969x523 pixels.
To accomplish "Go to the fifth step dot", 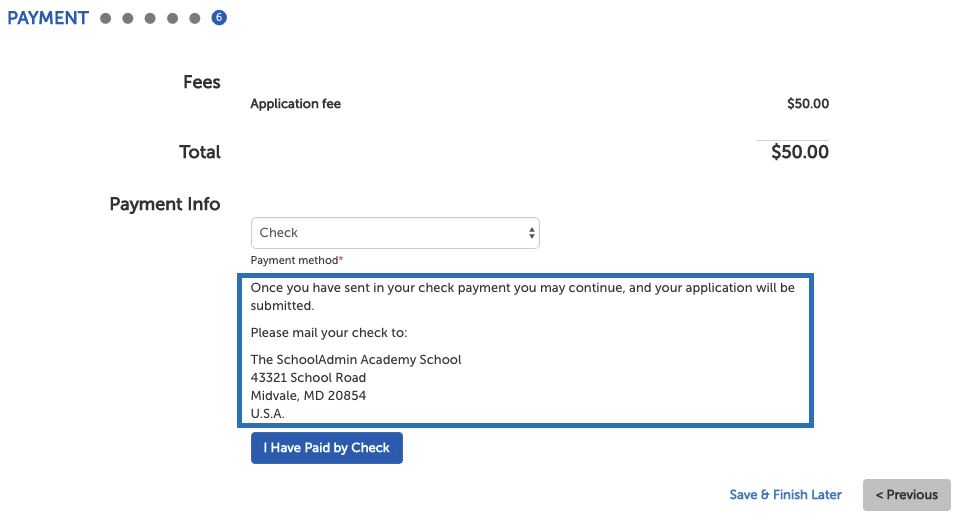I will (x=195, y=19).
